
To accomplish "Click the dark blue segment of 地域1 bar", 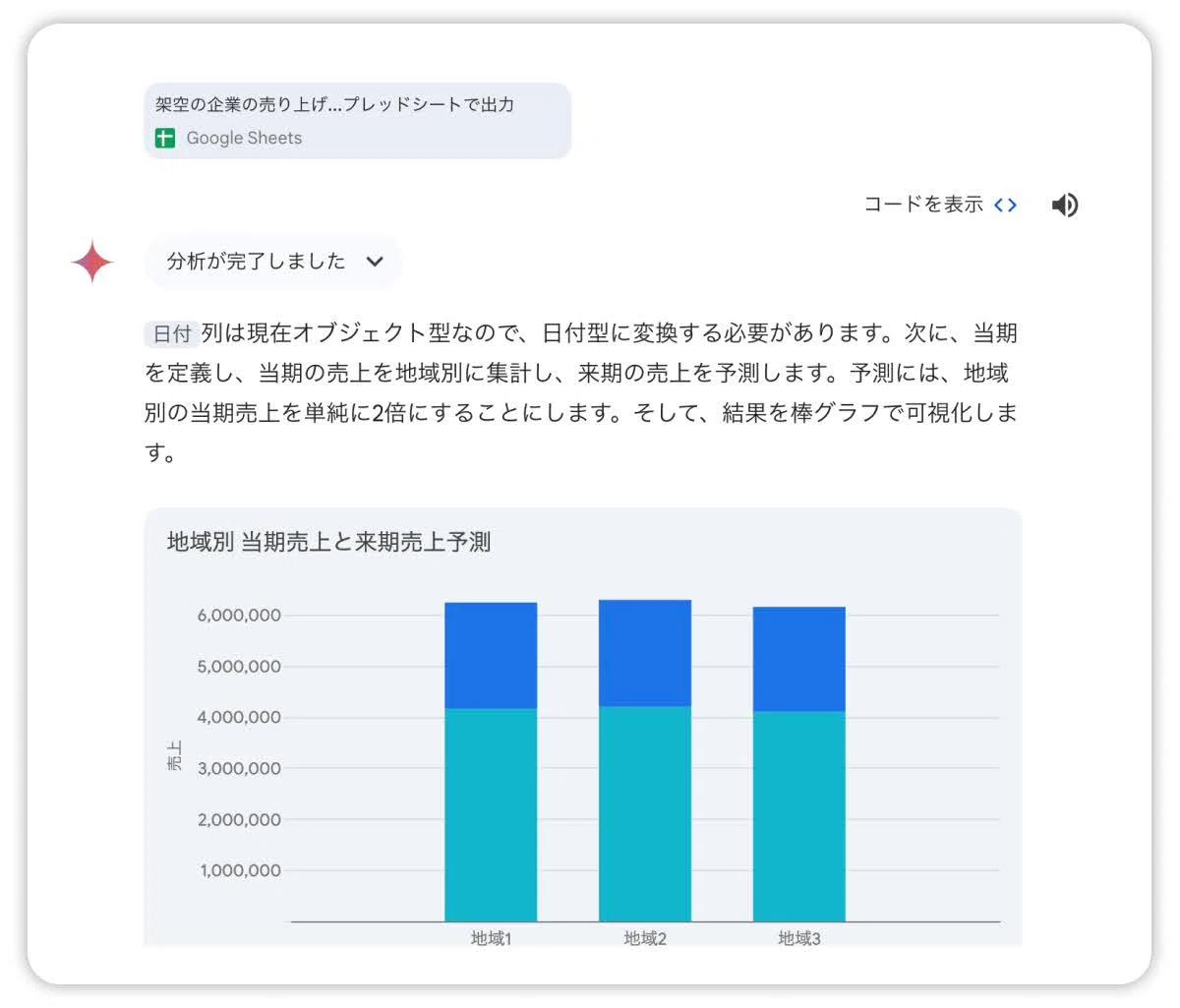I will point(491,655).
